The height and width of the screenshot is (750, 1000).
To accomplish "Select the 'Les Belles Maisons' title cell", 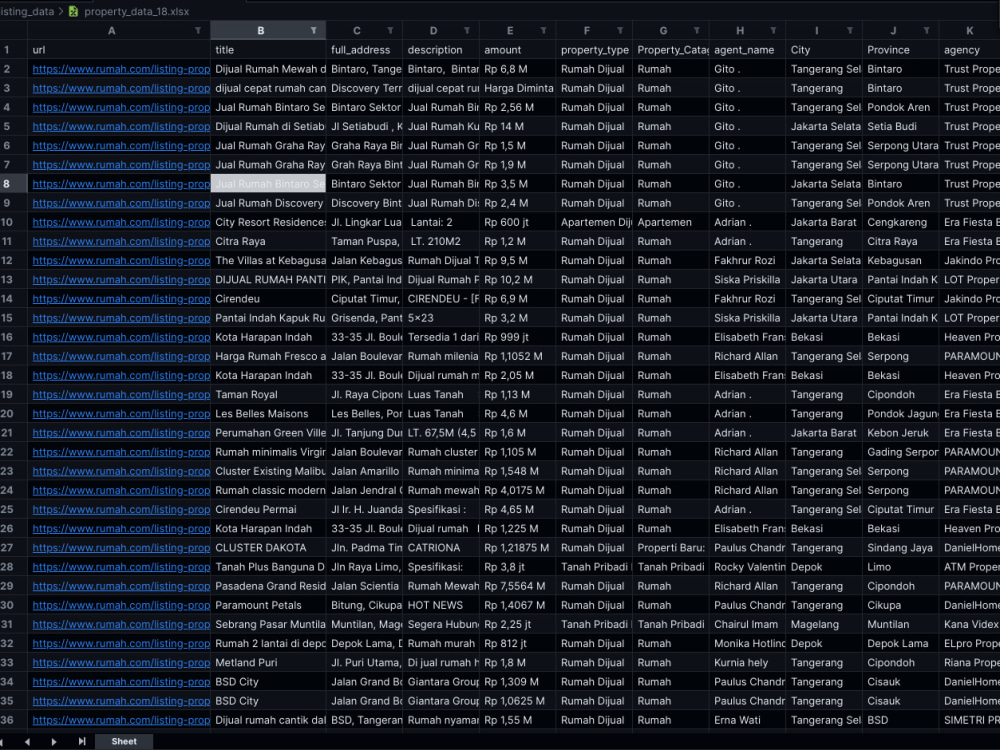I will (x=268, y=413).
